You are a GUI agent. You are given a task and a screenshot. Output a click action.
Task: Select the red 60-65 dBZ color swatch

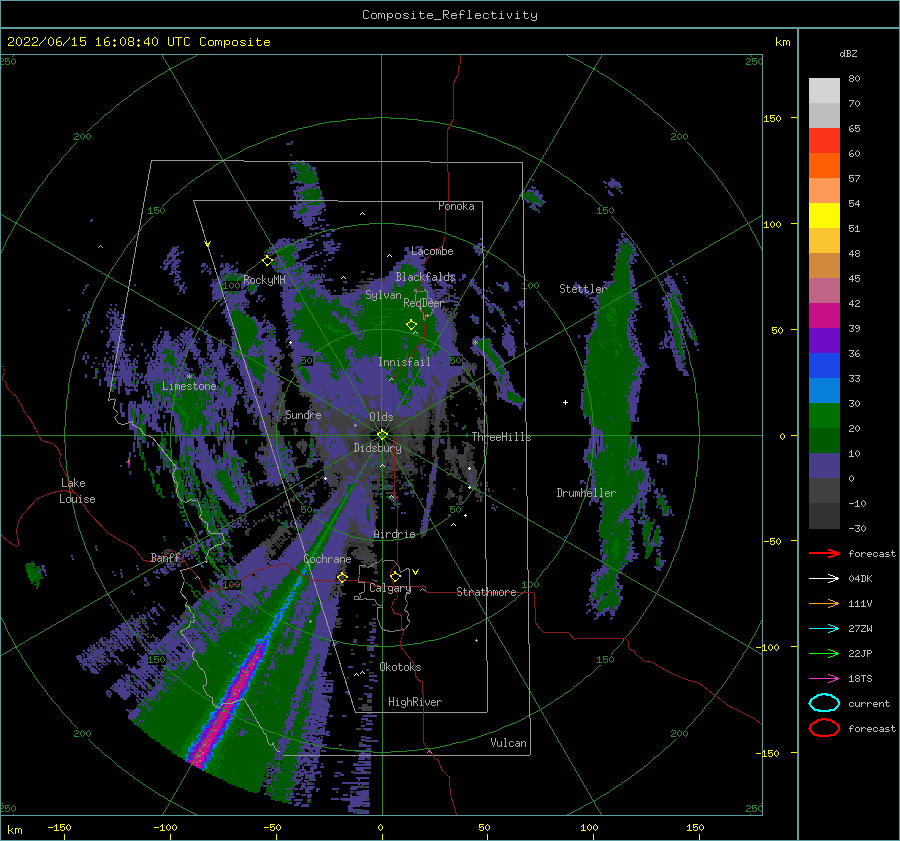coord(824,141)
